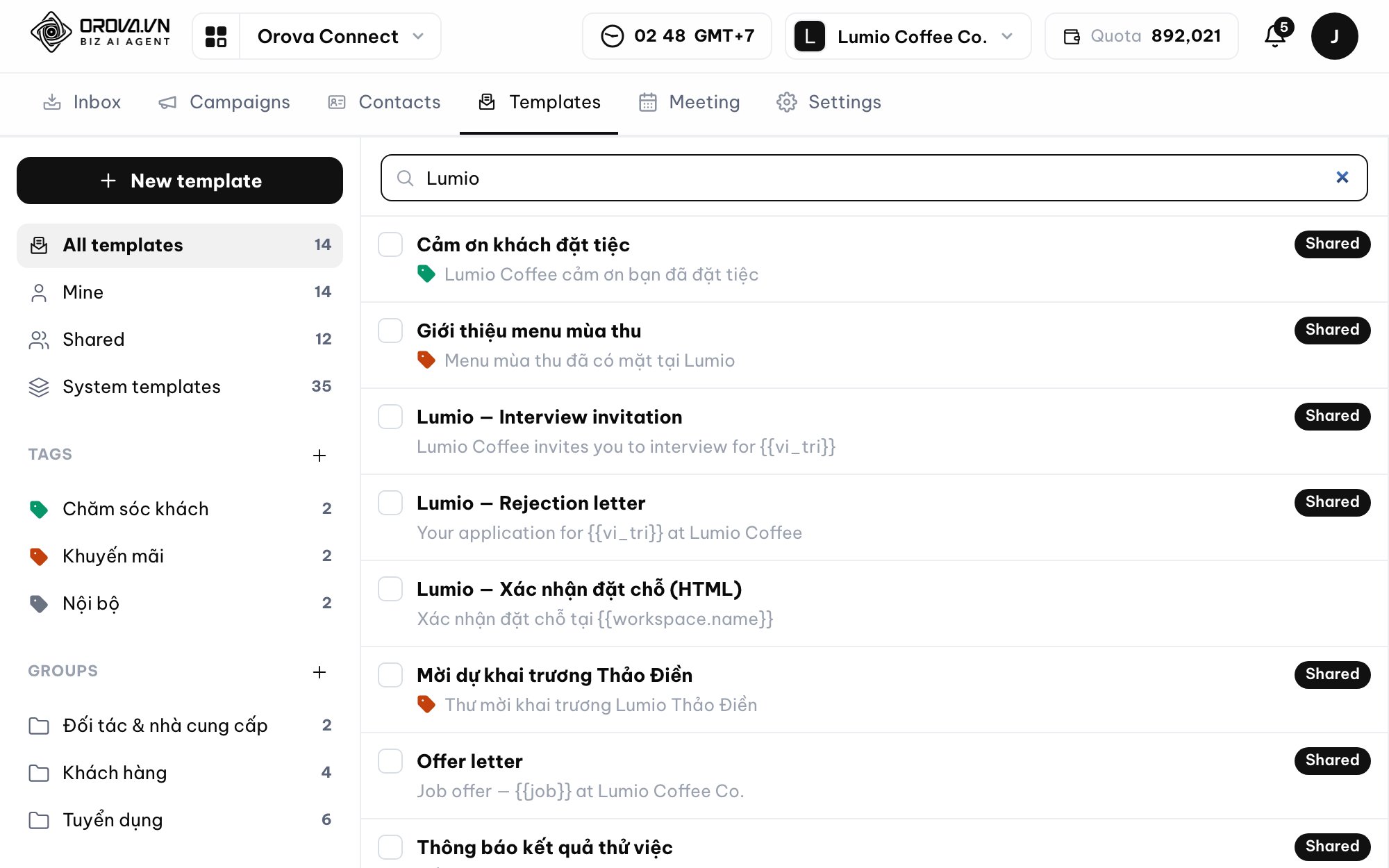Go to the Inbox tab

click(82, 102)
